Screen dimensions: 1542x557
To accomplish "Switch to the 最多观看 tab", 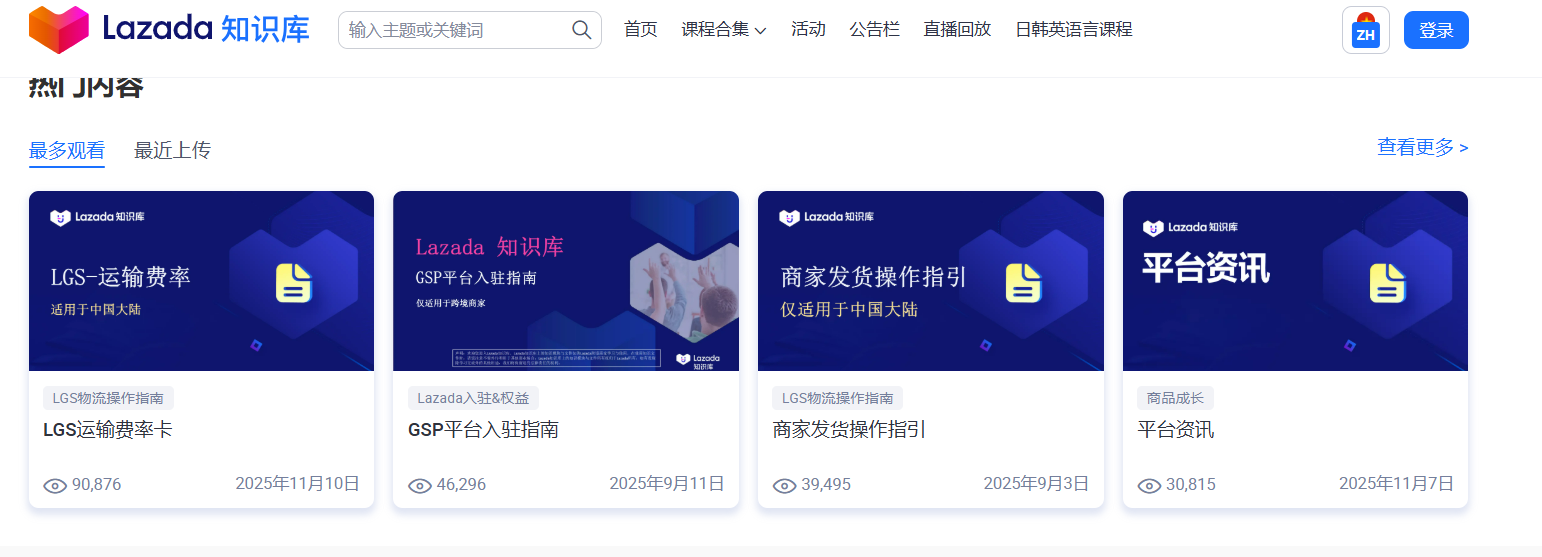I will tap(67, 151).
